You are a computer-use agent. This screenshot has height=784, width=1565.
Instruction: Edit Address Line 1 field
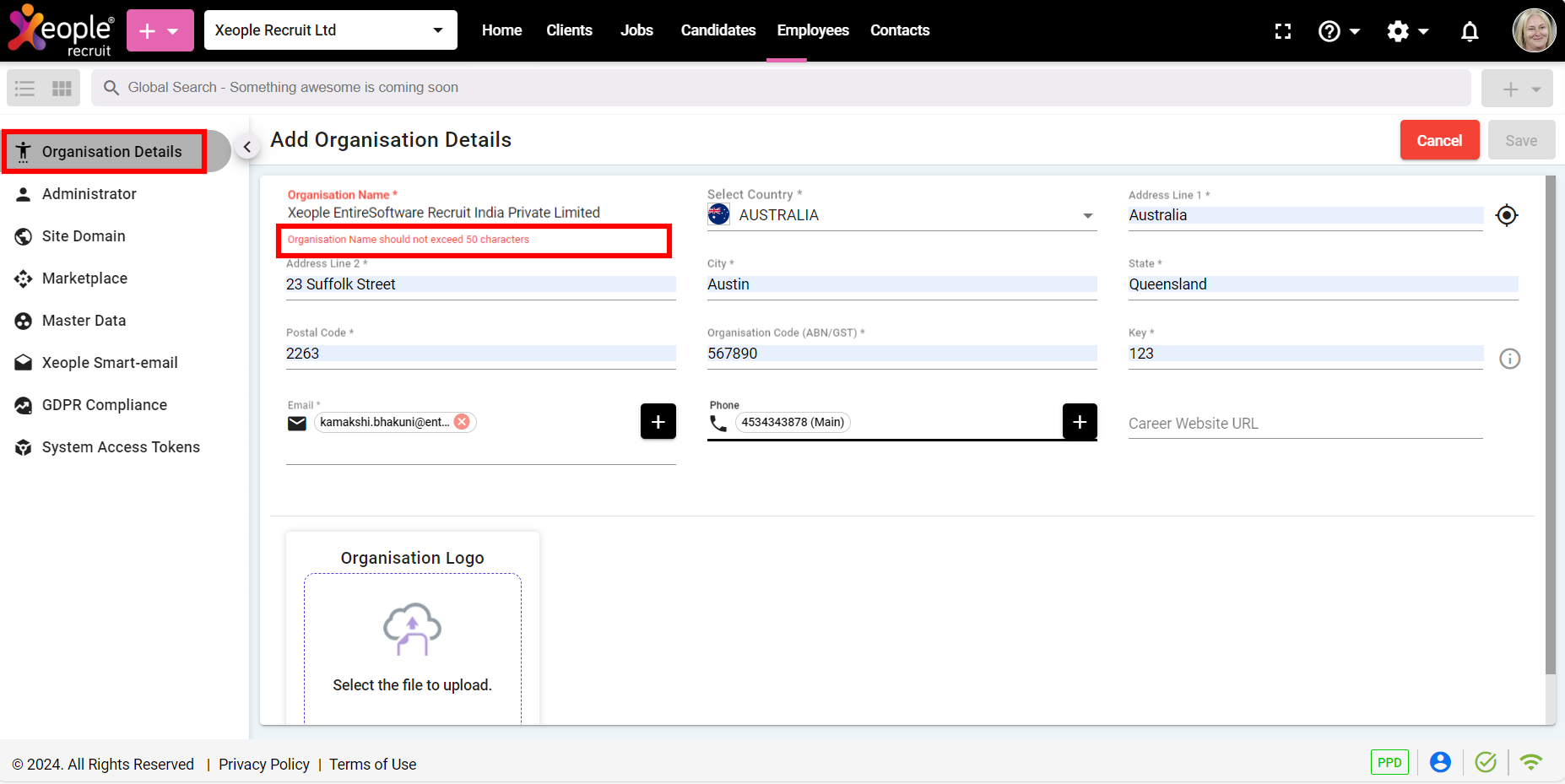point(1305,215)
